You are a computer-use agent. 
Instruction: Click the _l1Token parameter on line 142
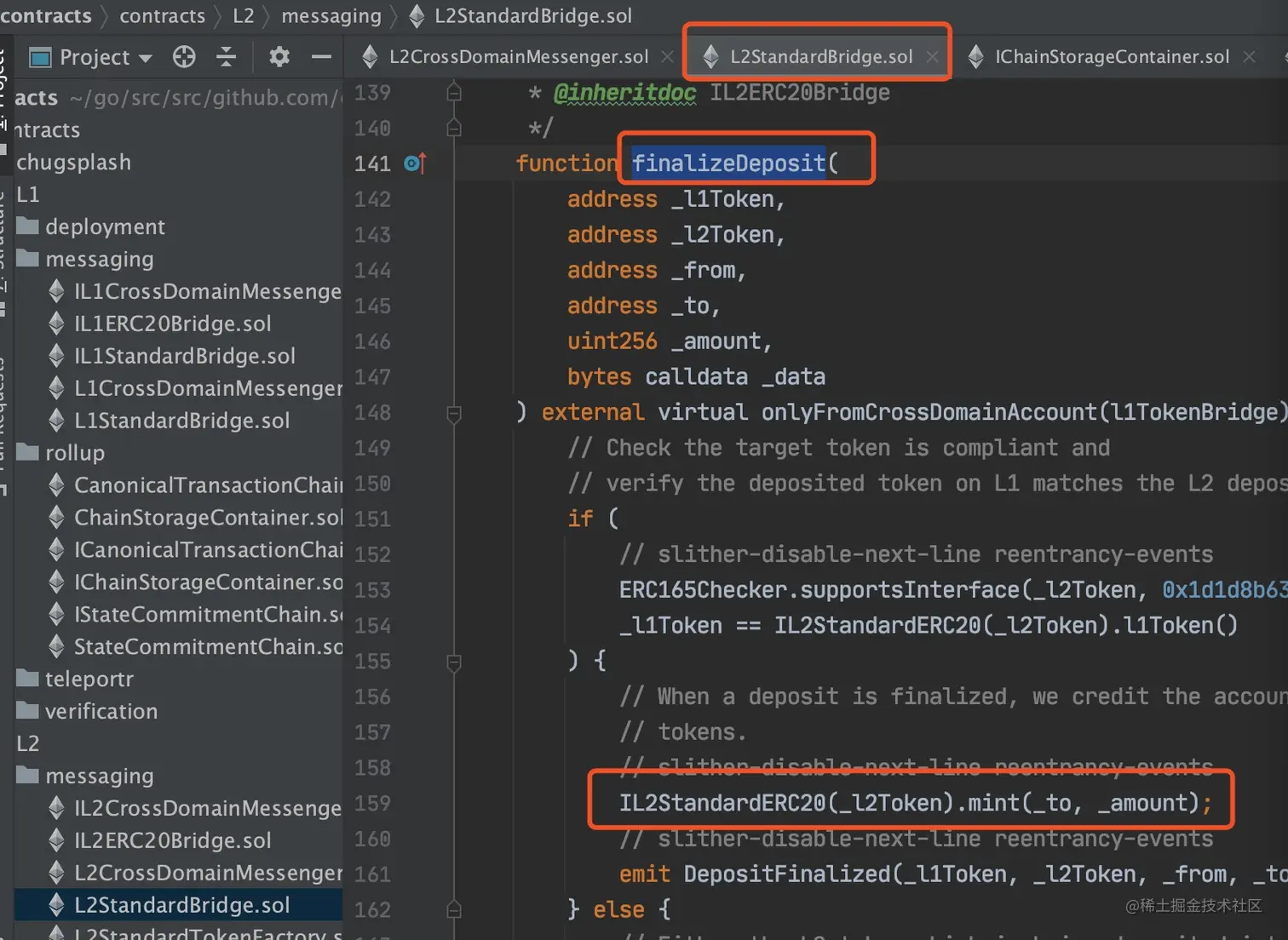coord(722,199)
